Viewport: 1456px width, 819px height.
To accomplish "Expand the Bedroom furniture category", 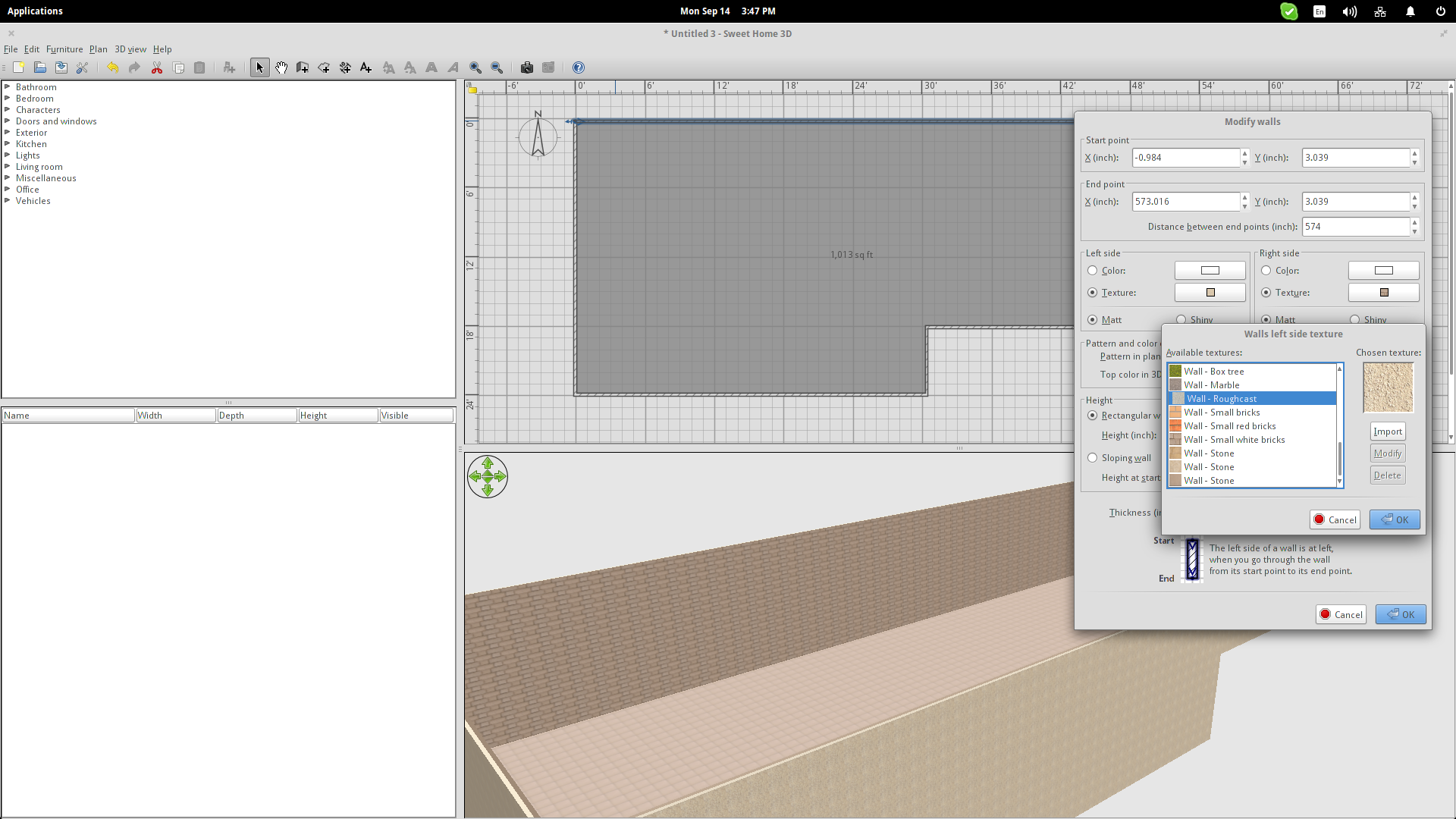I will [8, 98].
